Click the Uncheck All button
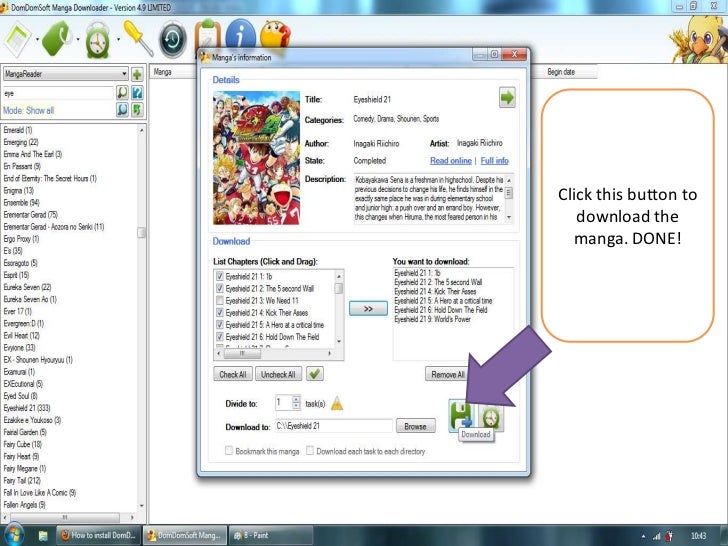Viewport: 728px width, 546px height. tap(278, 374)
